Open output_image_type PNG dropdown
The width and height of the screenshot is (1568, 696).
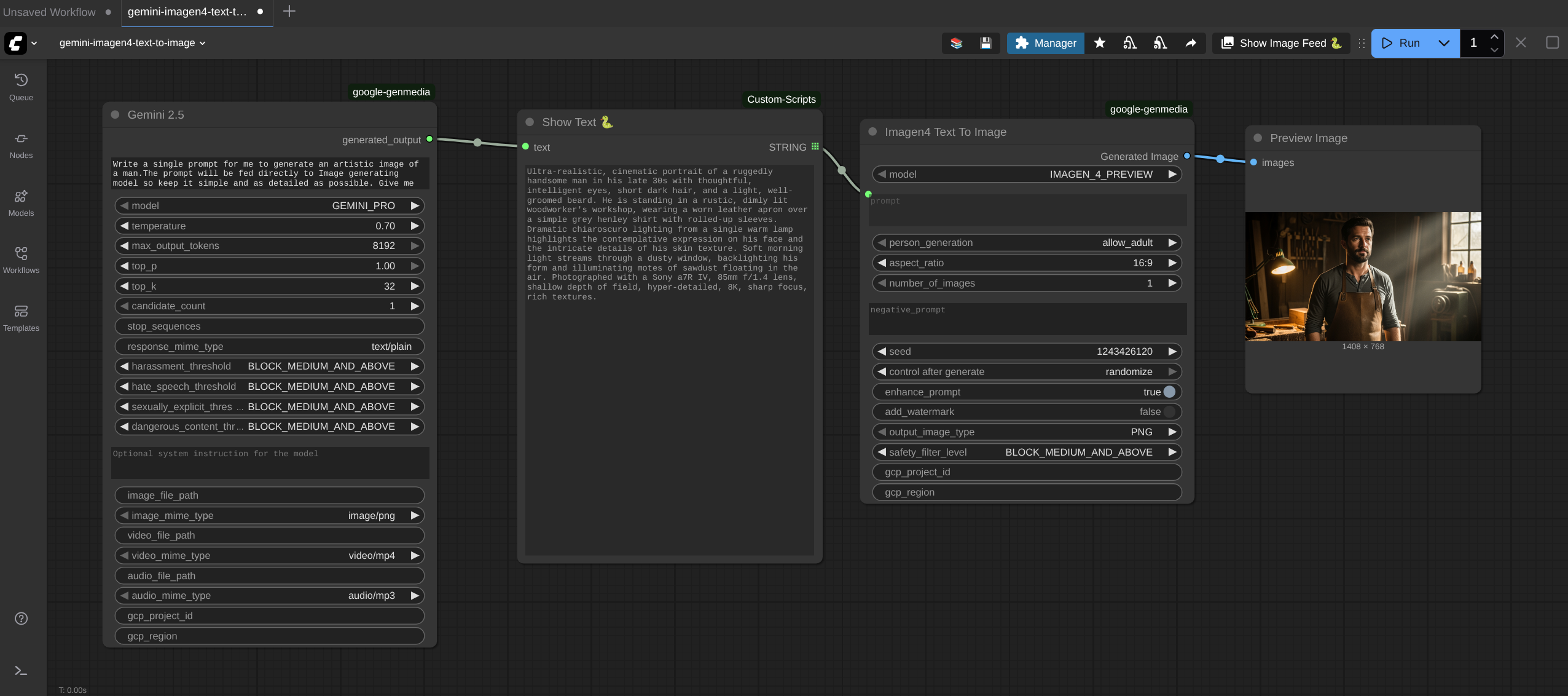coord(1027,432)
